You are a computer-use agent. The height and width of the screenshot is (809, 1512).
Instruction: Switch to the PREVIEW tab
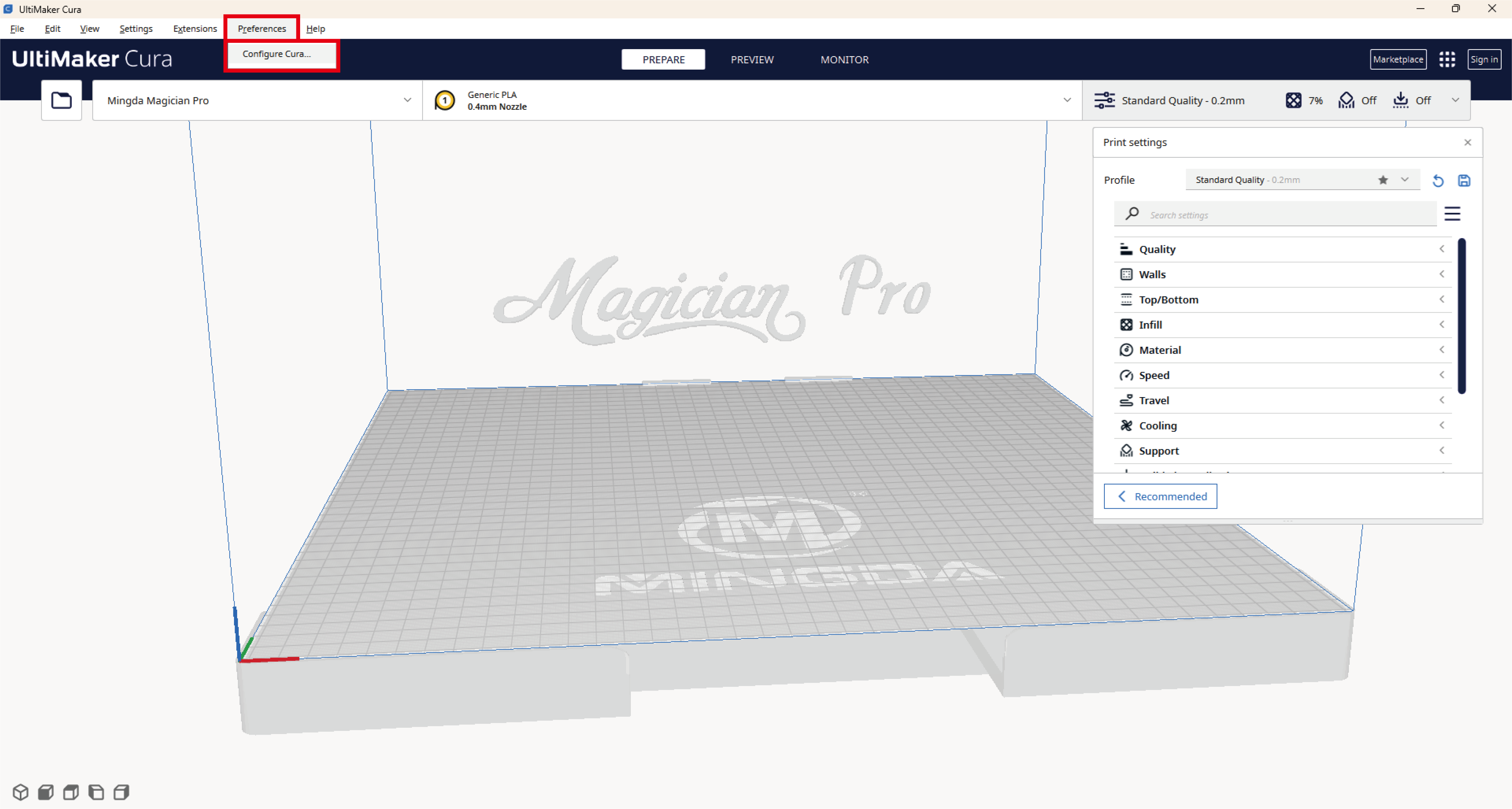pyautogui.click(x=752, y=59)
